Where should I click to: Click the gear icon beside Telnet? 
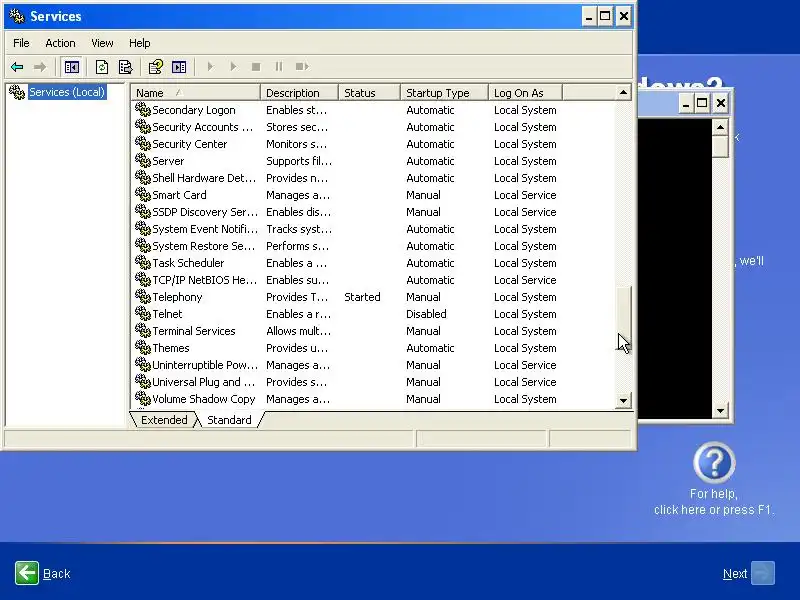(142, 313)
